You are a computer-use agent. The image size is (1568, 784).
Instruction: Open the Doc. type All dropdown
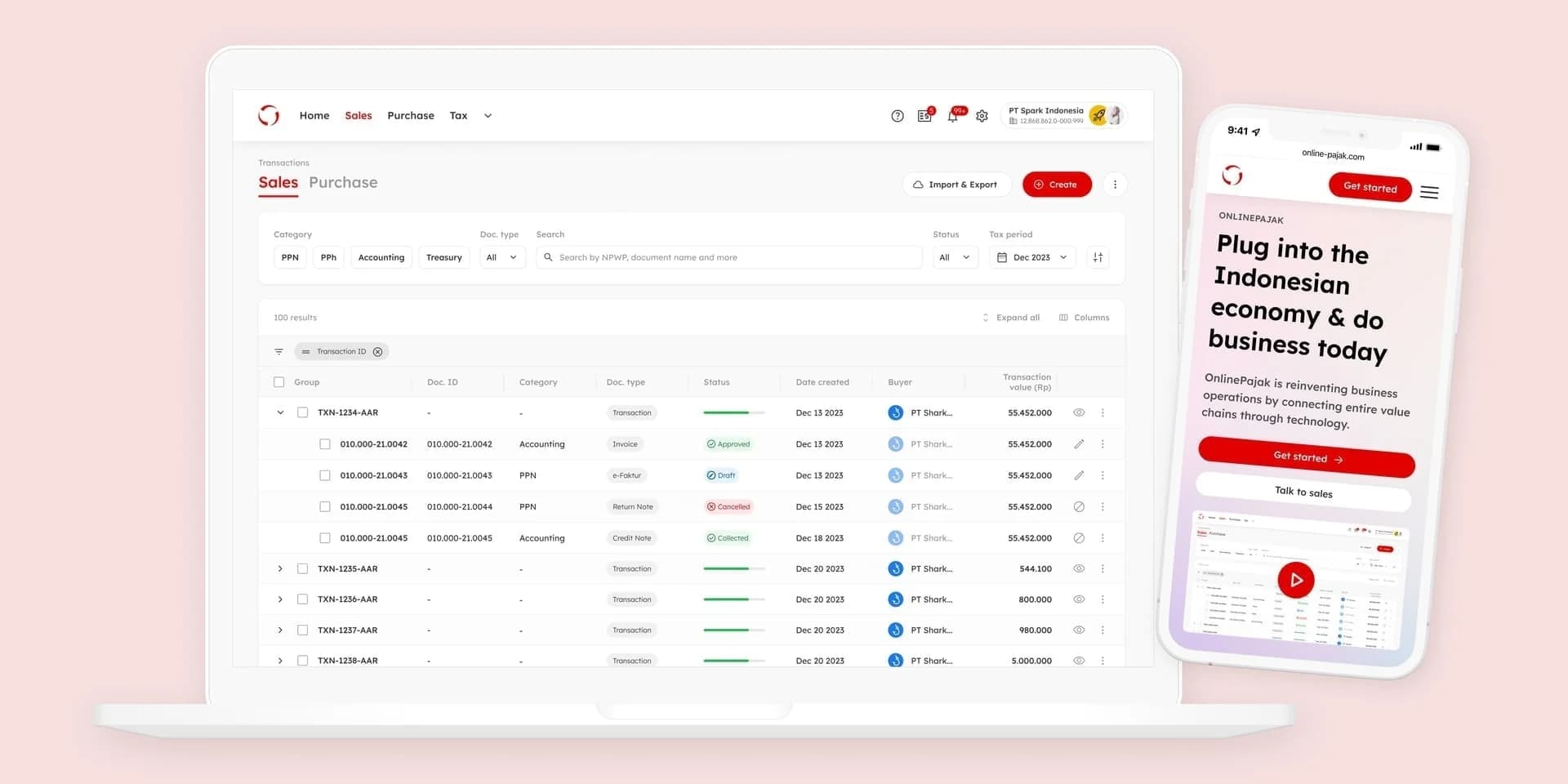[502, 257]
